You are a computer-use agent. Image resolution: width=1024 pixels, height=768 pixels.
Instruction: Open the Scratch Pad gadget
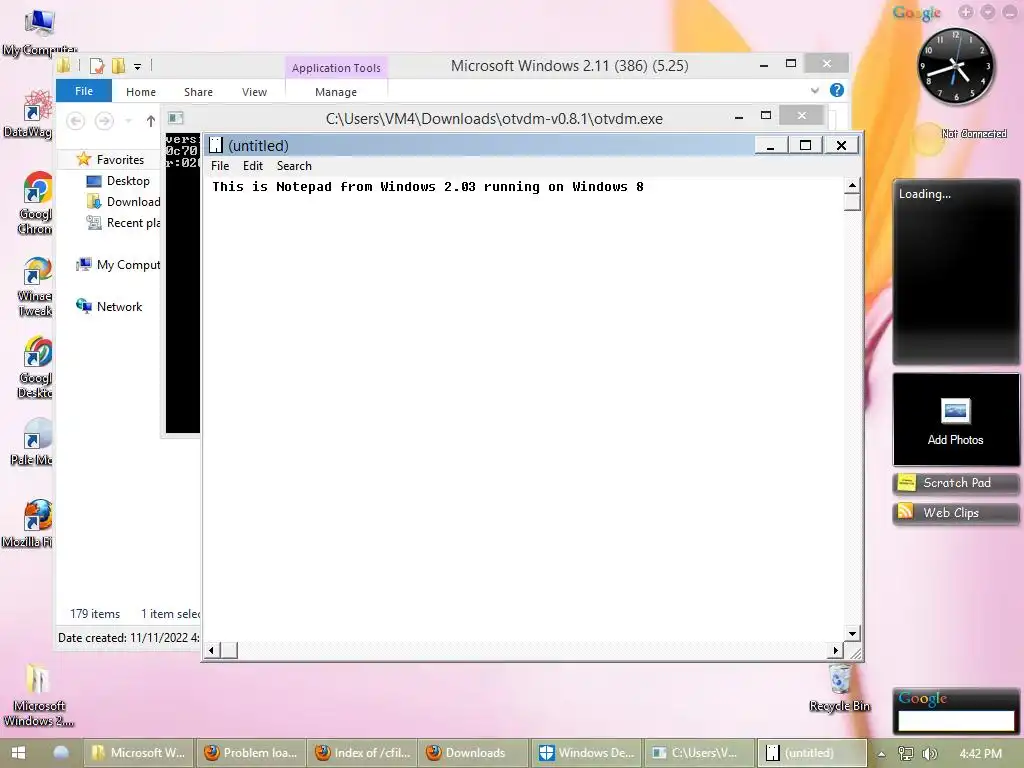pos(955,483)
